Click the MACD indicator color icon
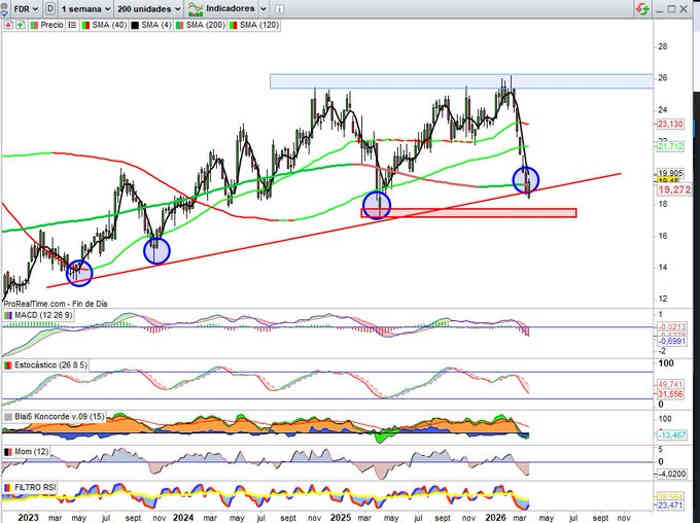700x523 pixels. point(7,316)
